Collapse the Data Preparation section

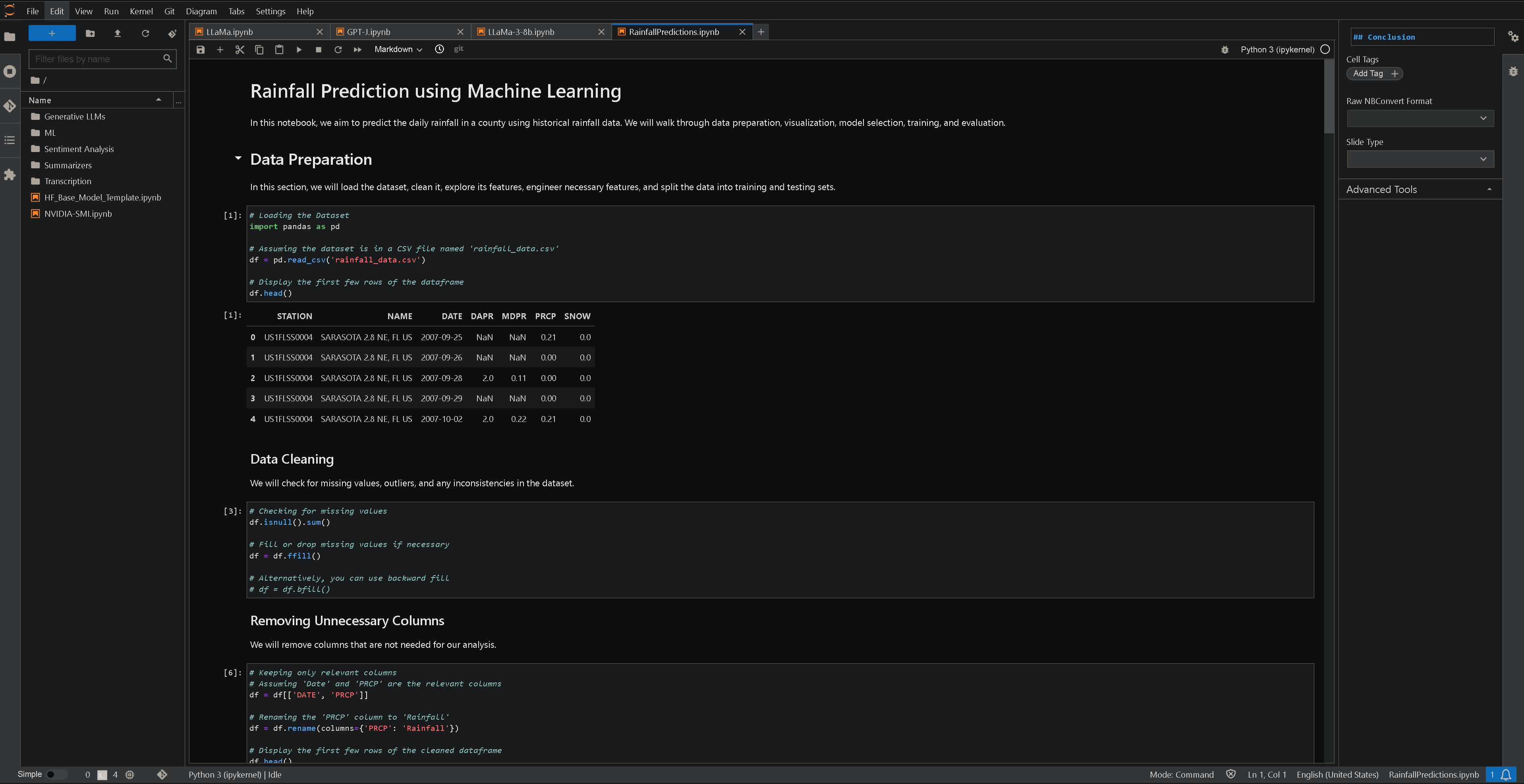coord(238,158)
